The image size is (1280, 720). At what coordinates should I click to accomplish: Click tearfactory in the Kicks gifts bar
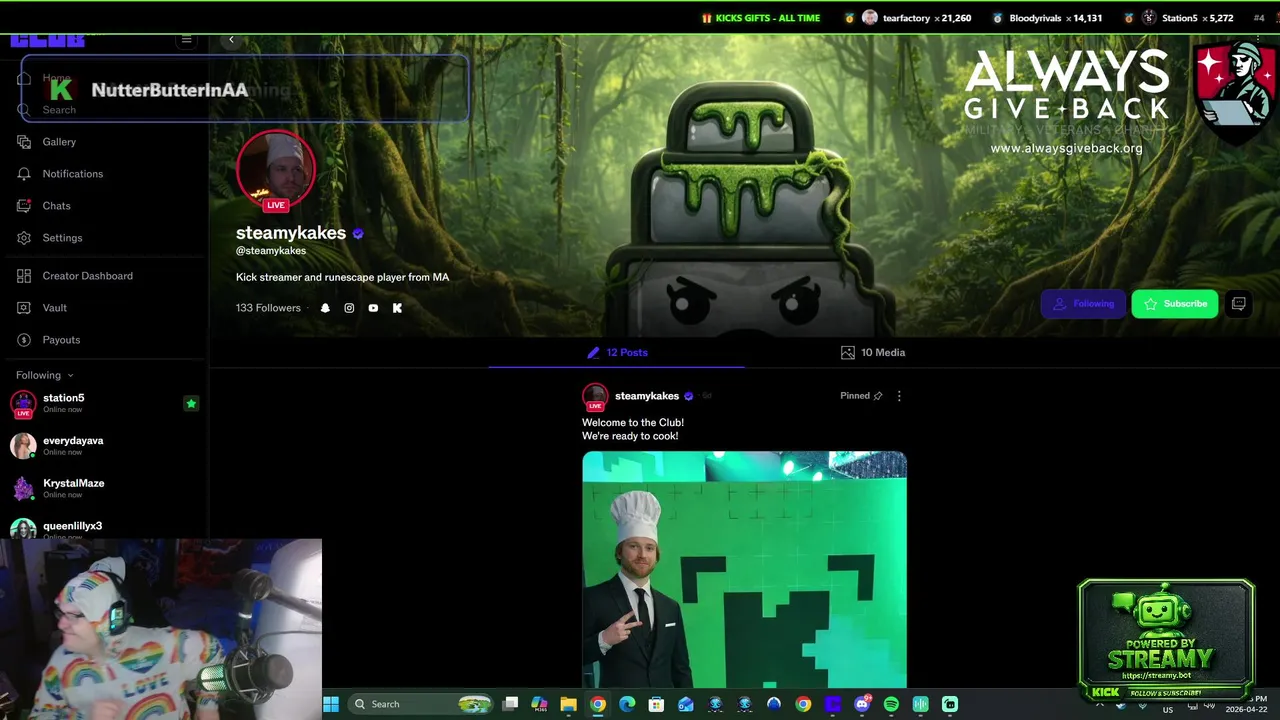point(906,18)
